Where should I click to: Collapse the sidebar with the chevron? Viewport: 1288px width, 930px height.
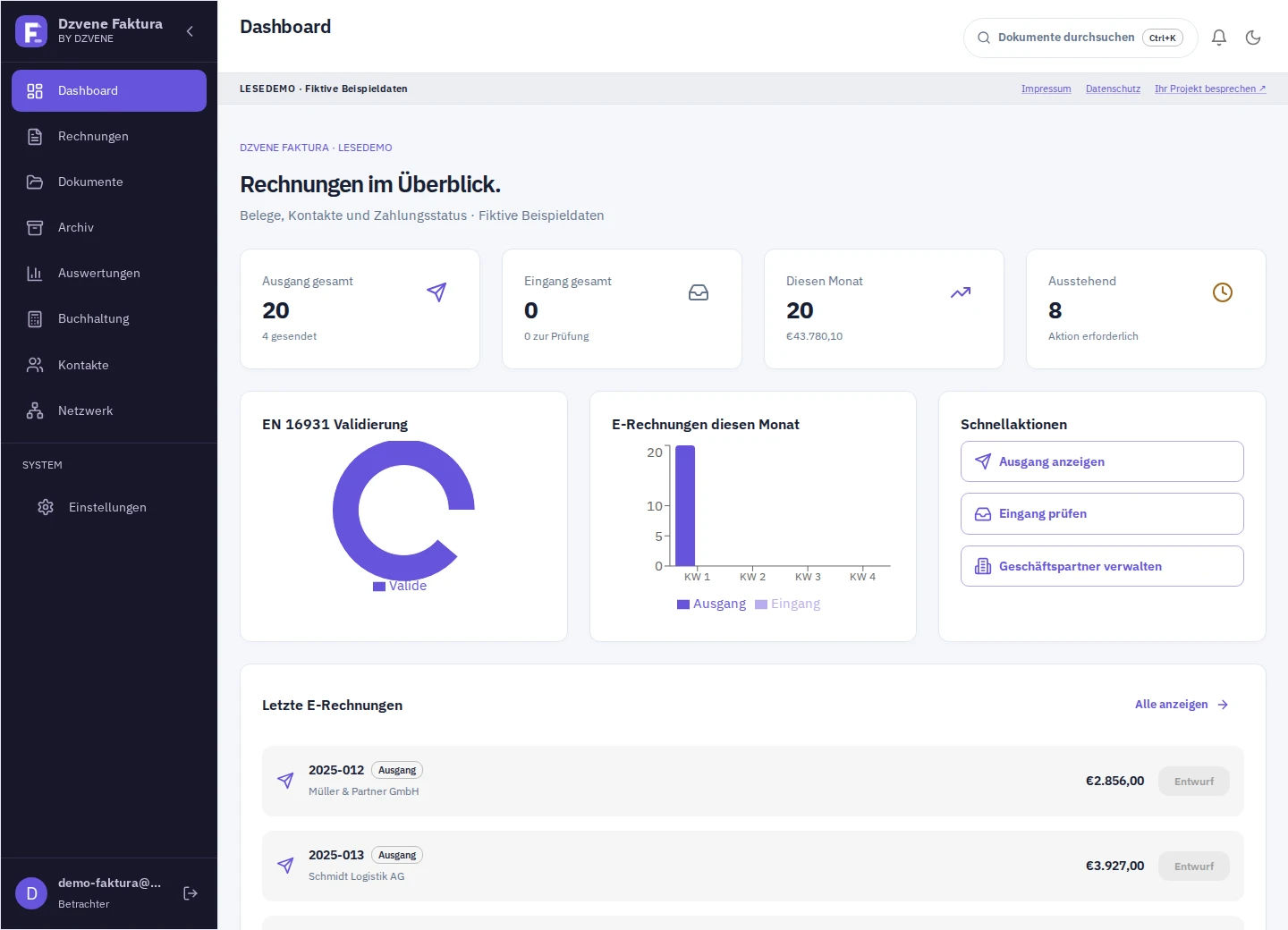[190, 31]
